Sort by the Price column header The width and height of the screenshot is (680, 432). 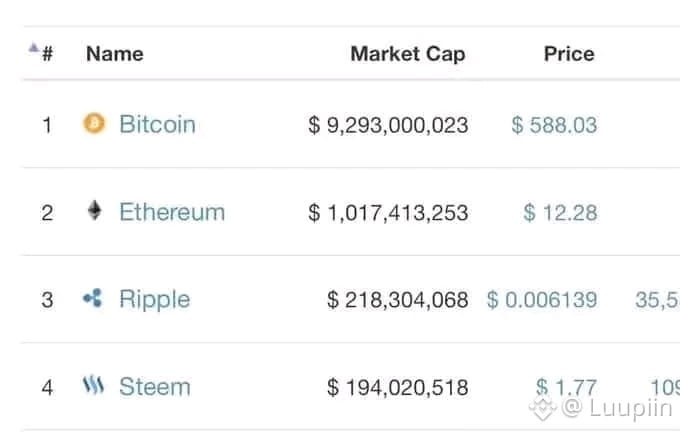point(569,54)
